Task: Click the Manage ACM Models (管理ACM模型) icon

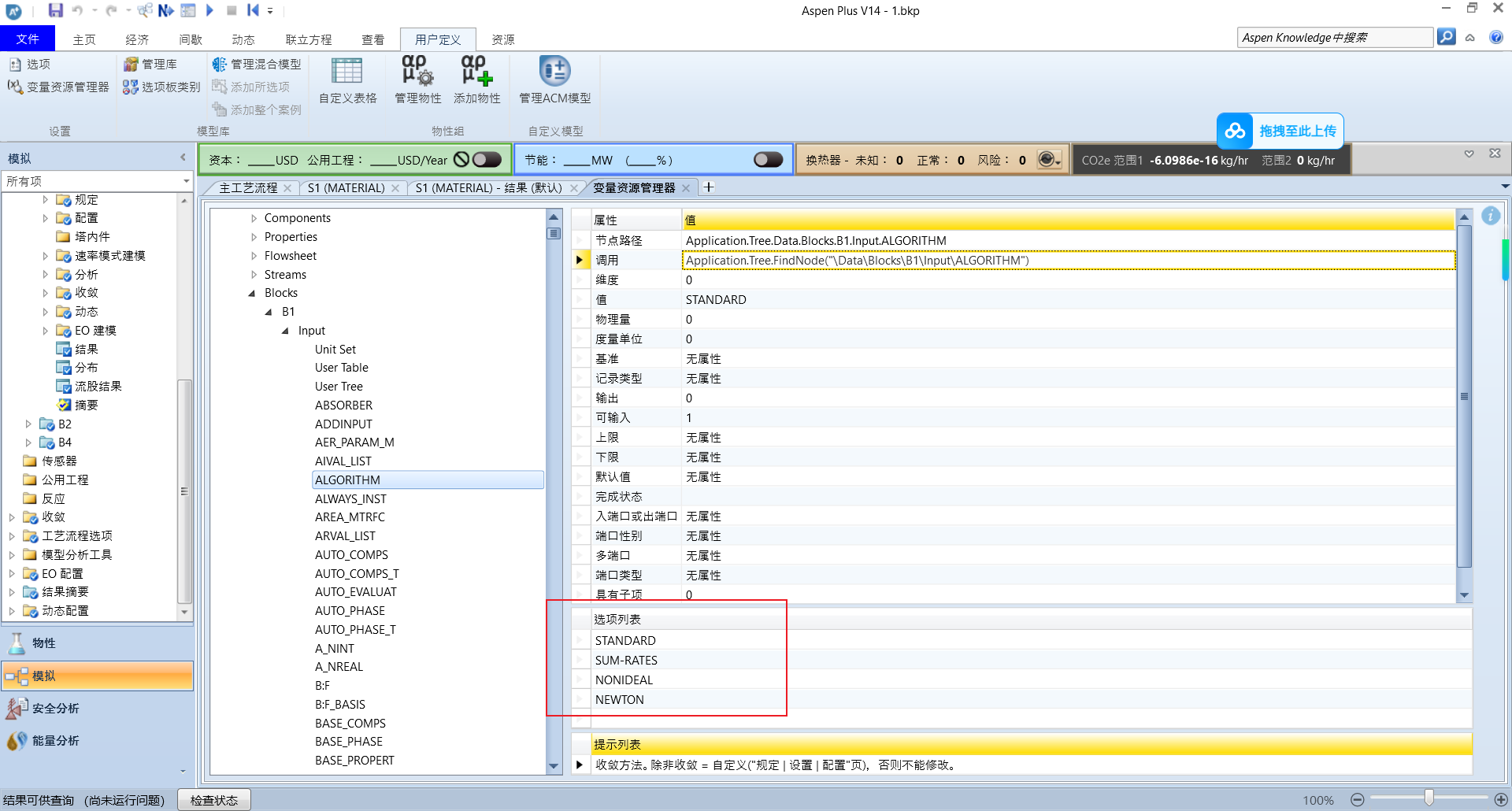Action: (x=554, y=72)
